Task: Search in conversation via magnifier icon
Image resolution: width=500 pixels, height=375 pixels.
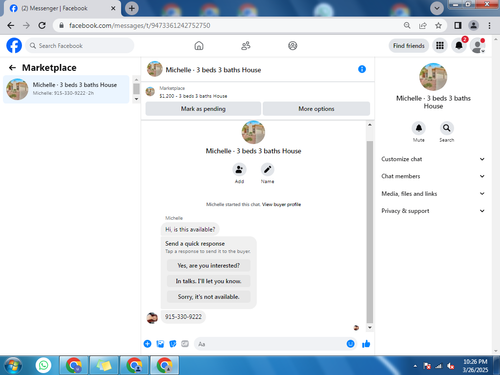Action: (447, 128)
